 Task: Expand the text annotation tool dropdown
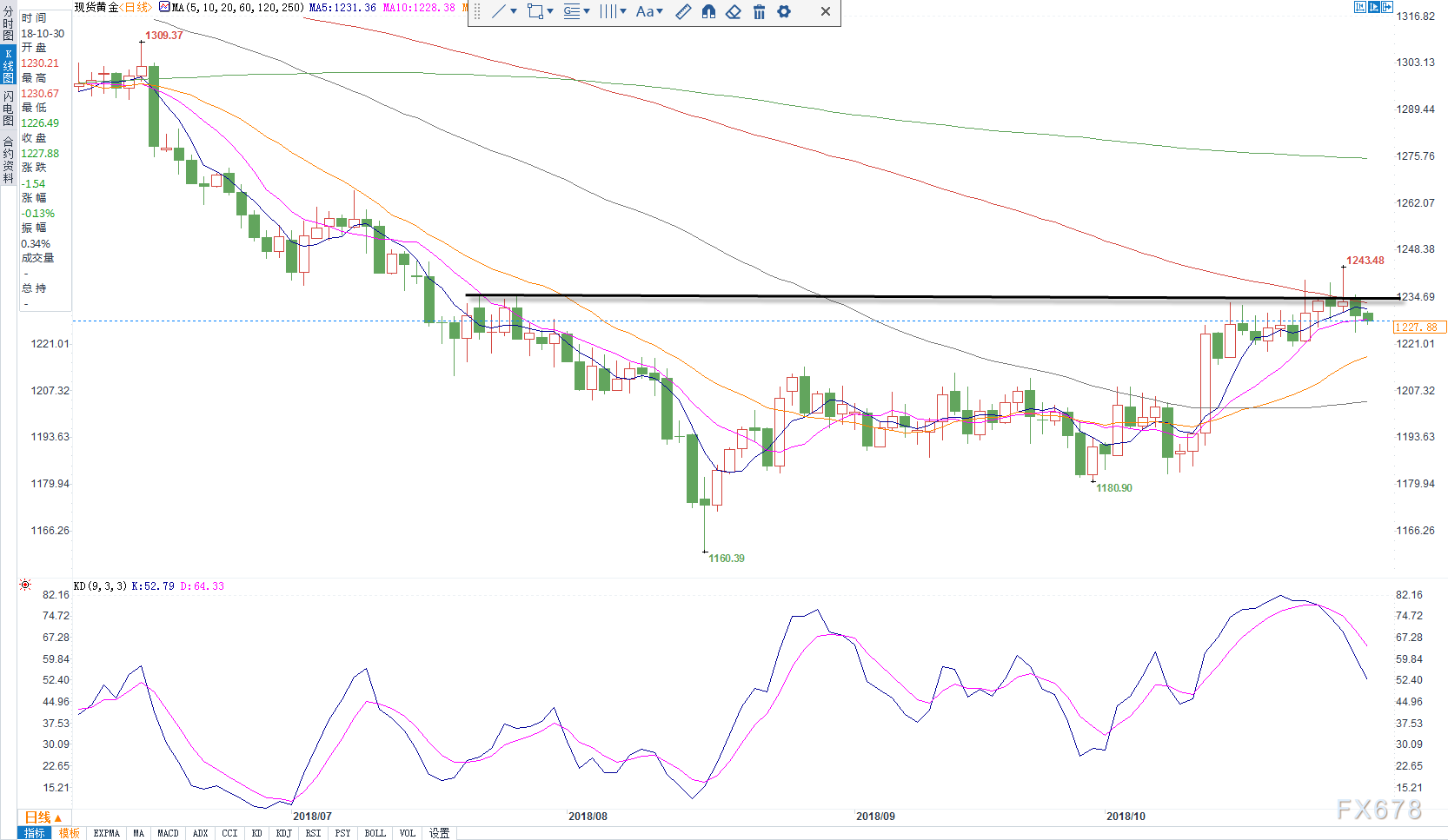[660, 11]
